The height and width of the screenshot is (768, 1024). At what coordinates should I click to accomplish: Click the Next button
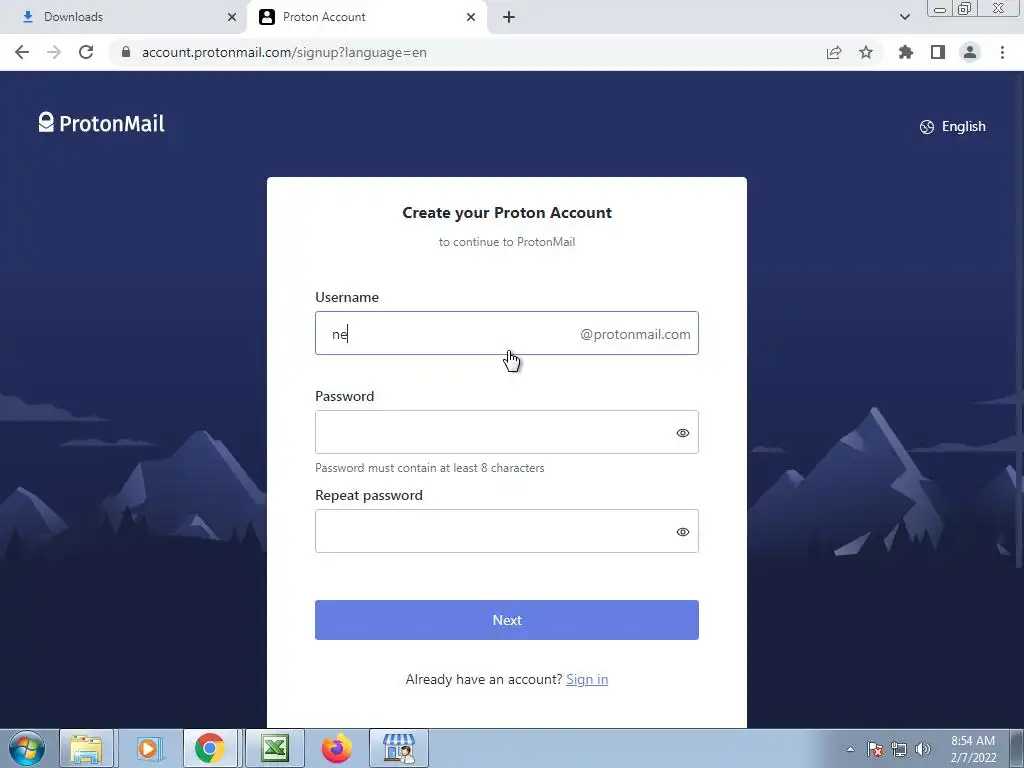[507, 620]
